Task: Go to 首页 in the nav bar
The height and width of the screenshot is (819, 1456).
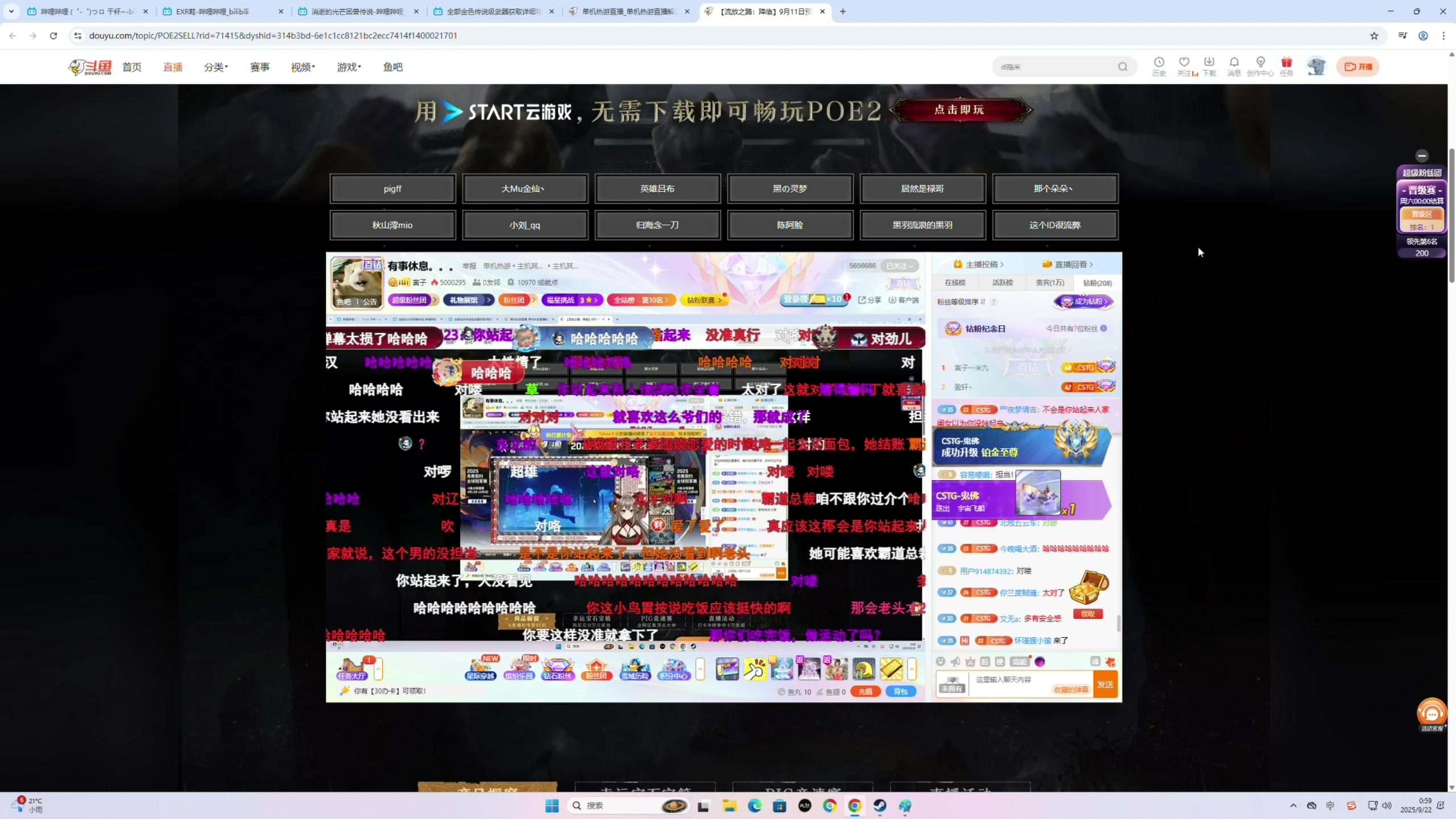Action: (132, 67)
